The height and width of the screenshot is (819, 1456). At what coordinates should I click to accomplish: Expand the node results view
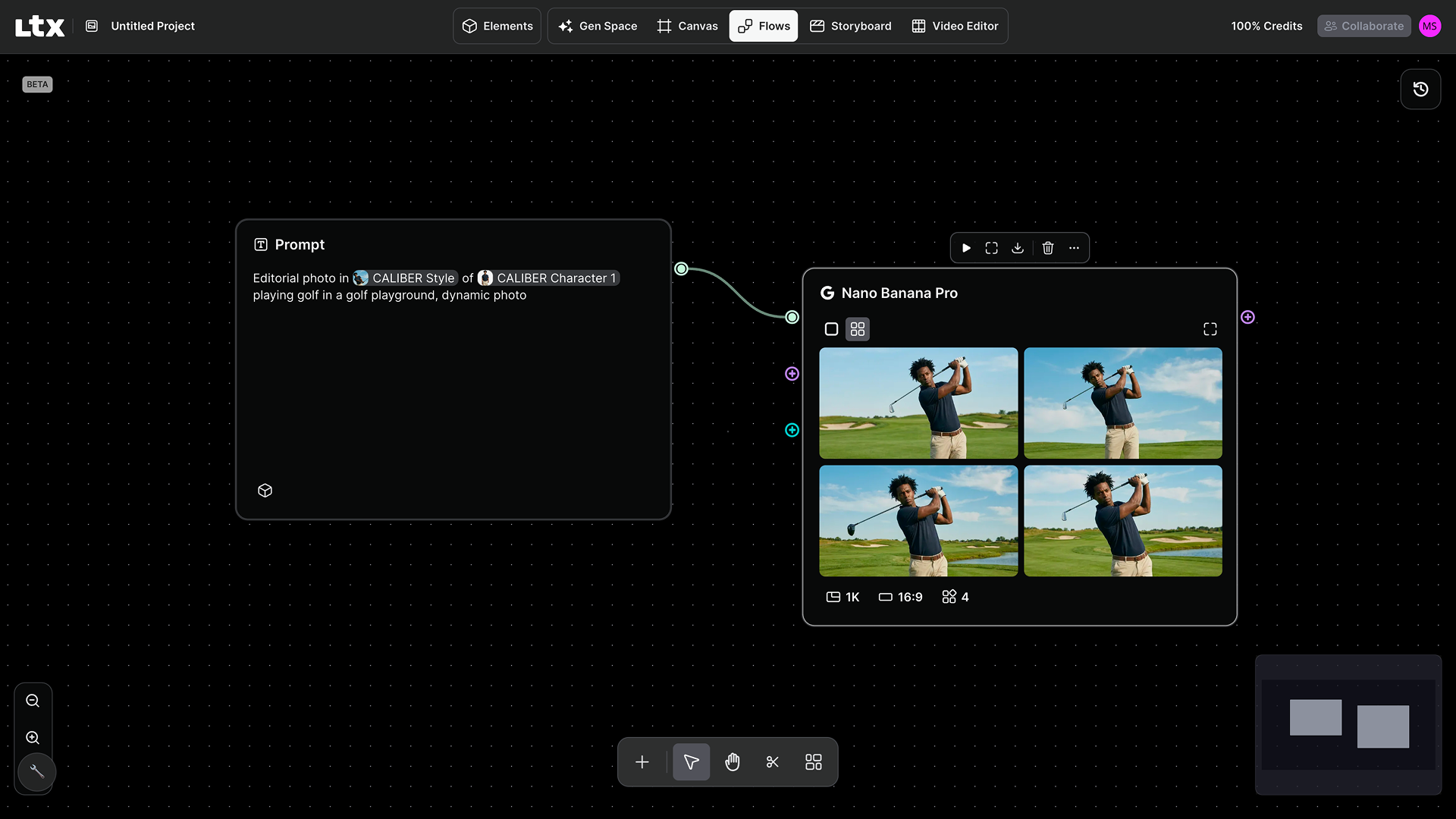1210,329
